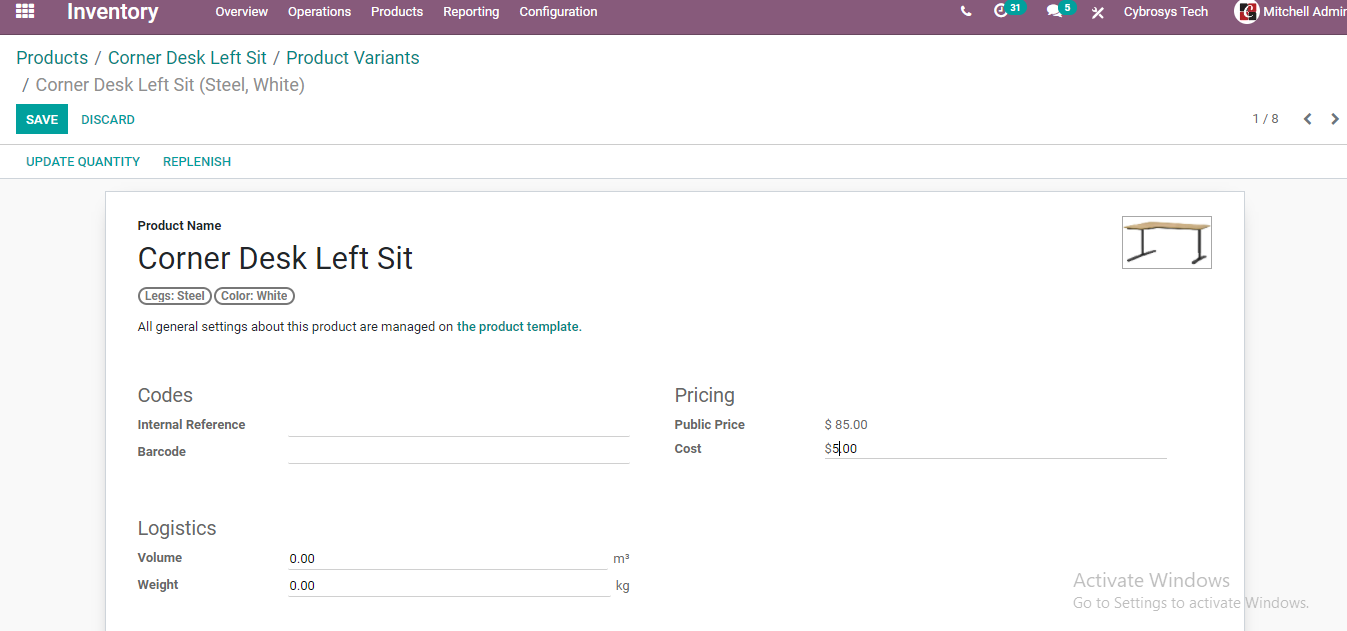Click the Public Price label
1347x631 pixels.
click(x=709, y=425)
